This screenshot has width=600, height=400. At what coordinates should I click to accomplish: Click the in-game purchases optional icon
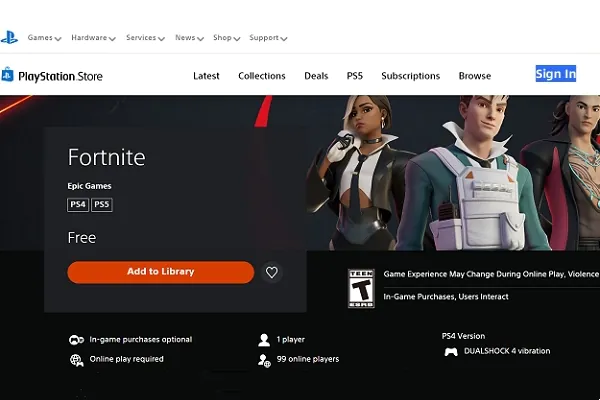click(76, 340)
